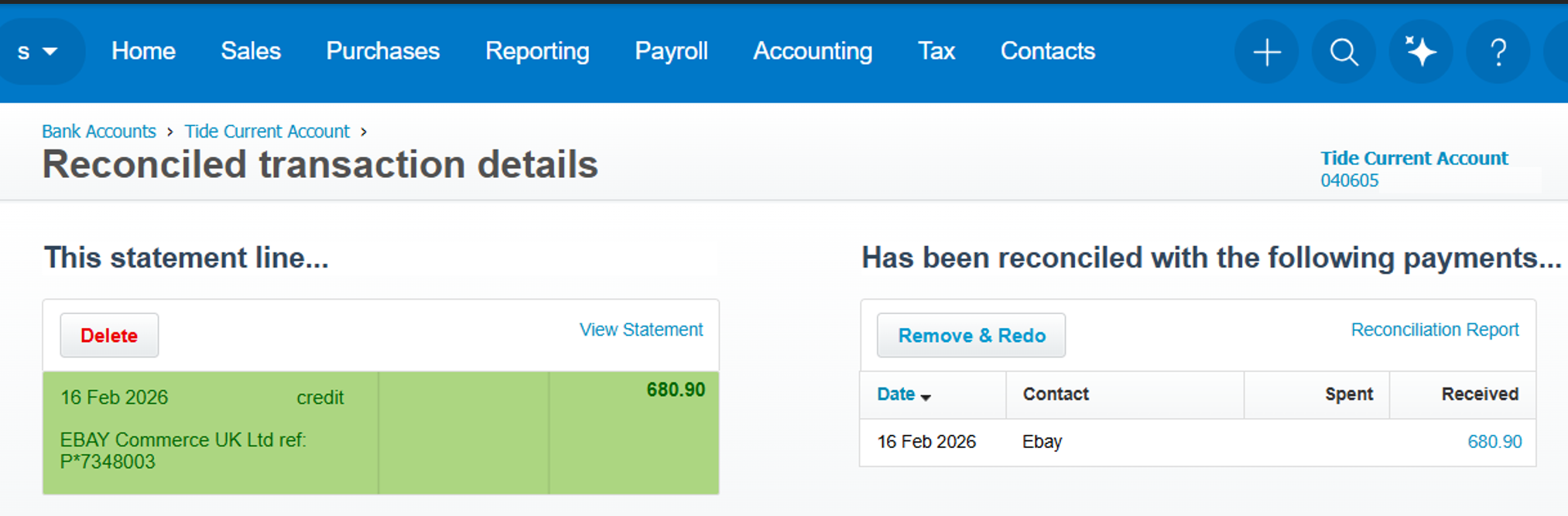Click the plus icon to create new
This screenshot has height=516, width=1568.
[1266, 53]
